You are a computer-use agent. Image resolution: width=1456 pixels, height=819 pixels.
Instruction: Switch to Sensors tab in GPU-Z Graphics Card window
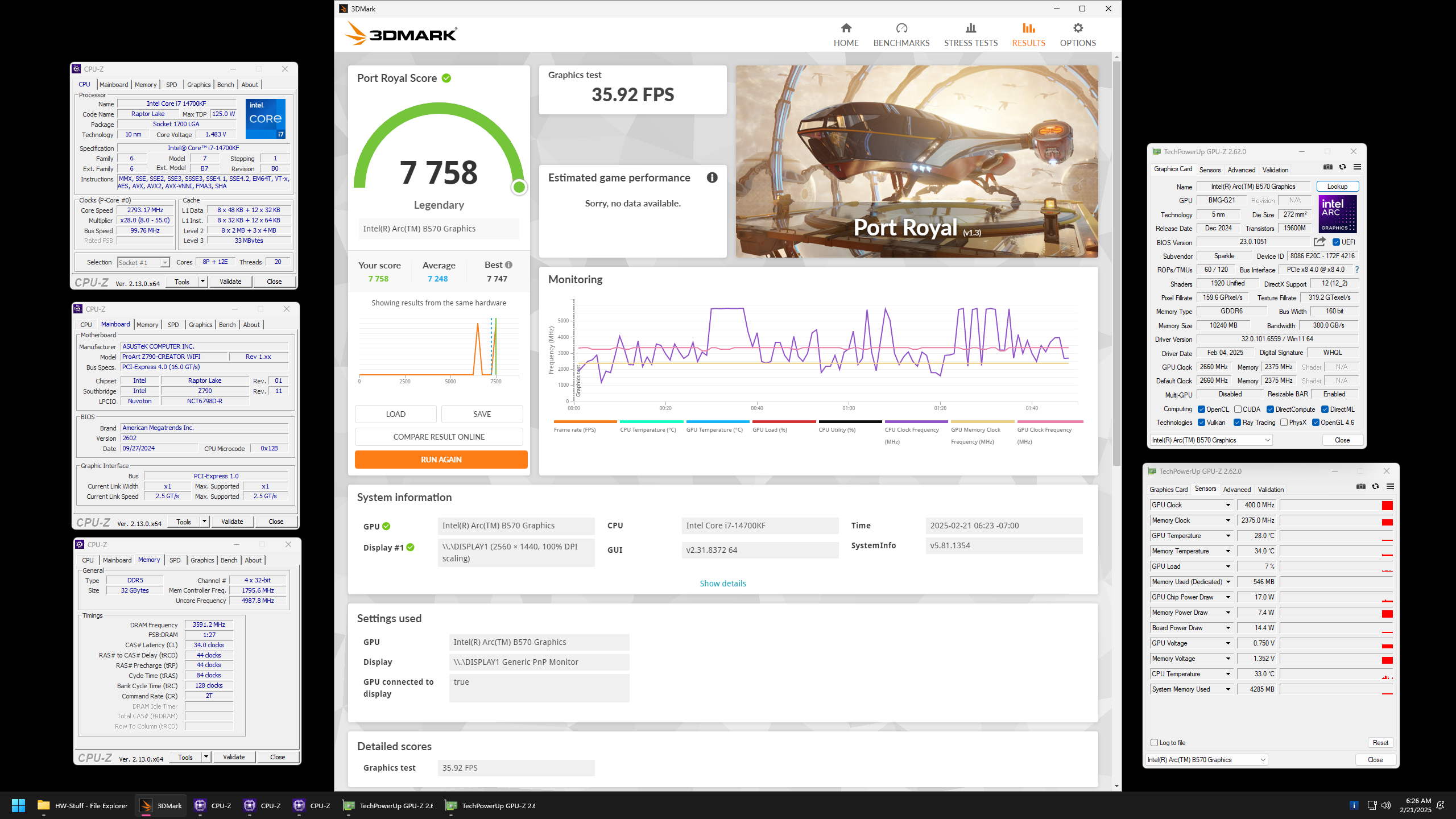[x=1210, y=169]
